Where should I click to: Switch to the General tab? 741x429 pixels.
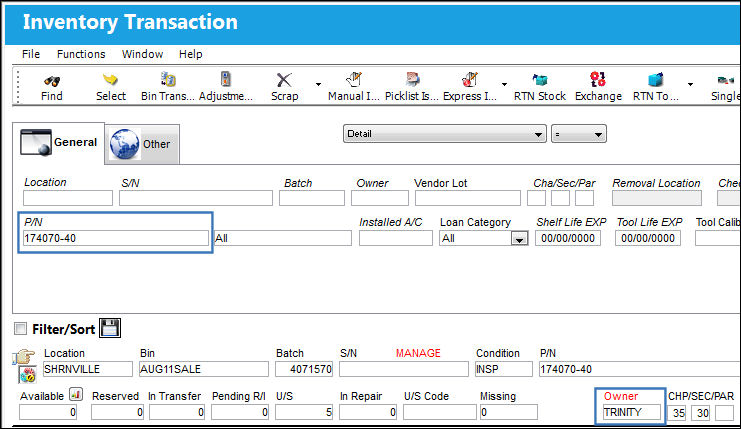click(x=59, y=143)
